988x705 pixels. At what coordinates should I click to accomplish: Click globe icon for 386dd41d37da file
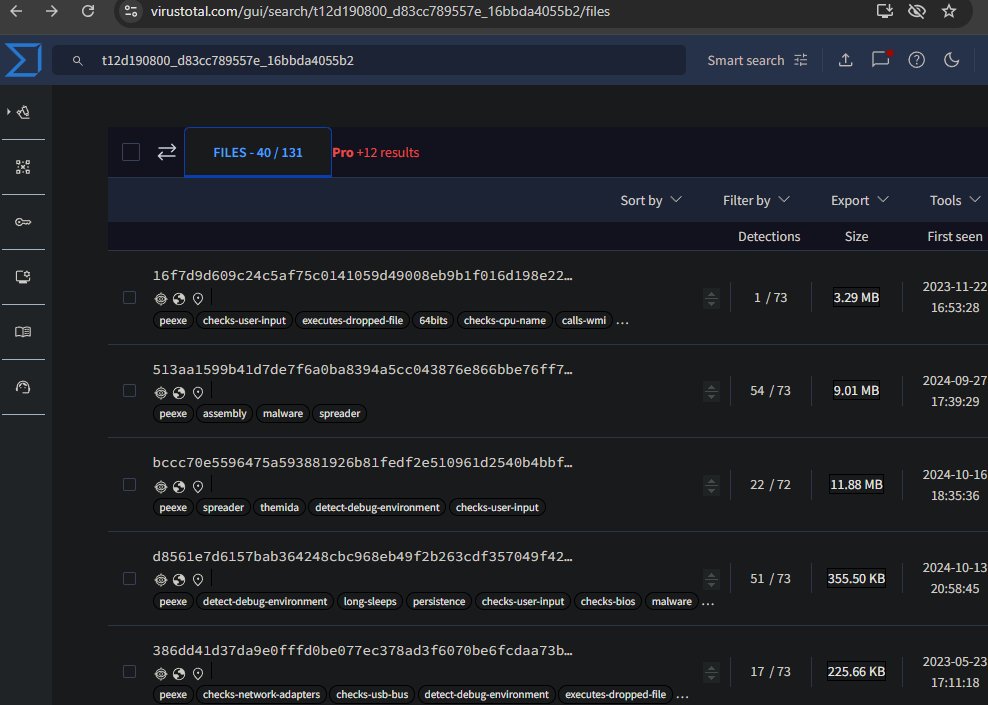(x=179, y=673)
